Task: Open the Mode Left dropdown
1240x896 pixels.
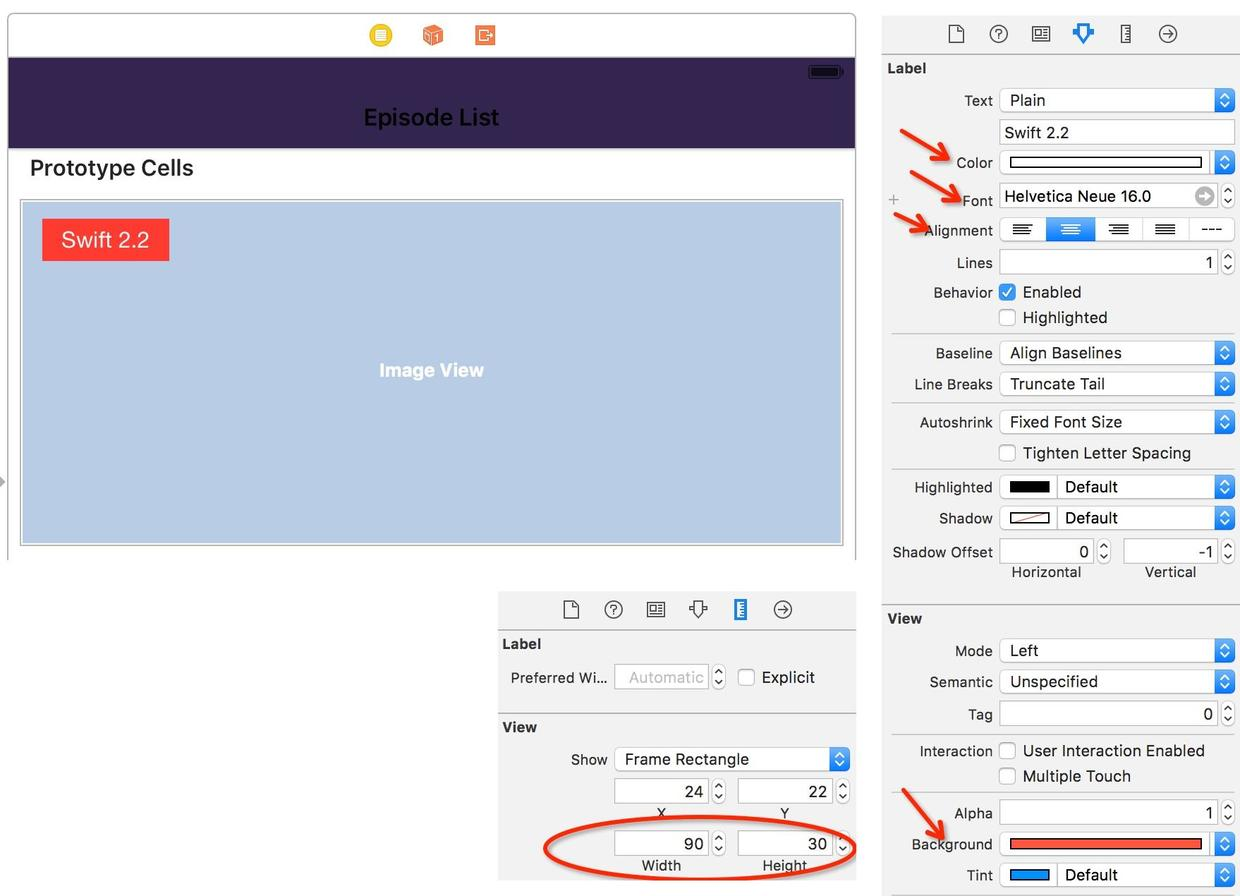Action: [x=1117, y=651]
